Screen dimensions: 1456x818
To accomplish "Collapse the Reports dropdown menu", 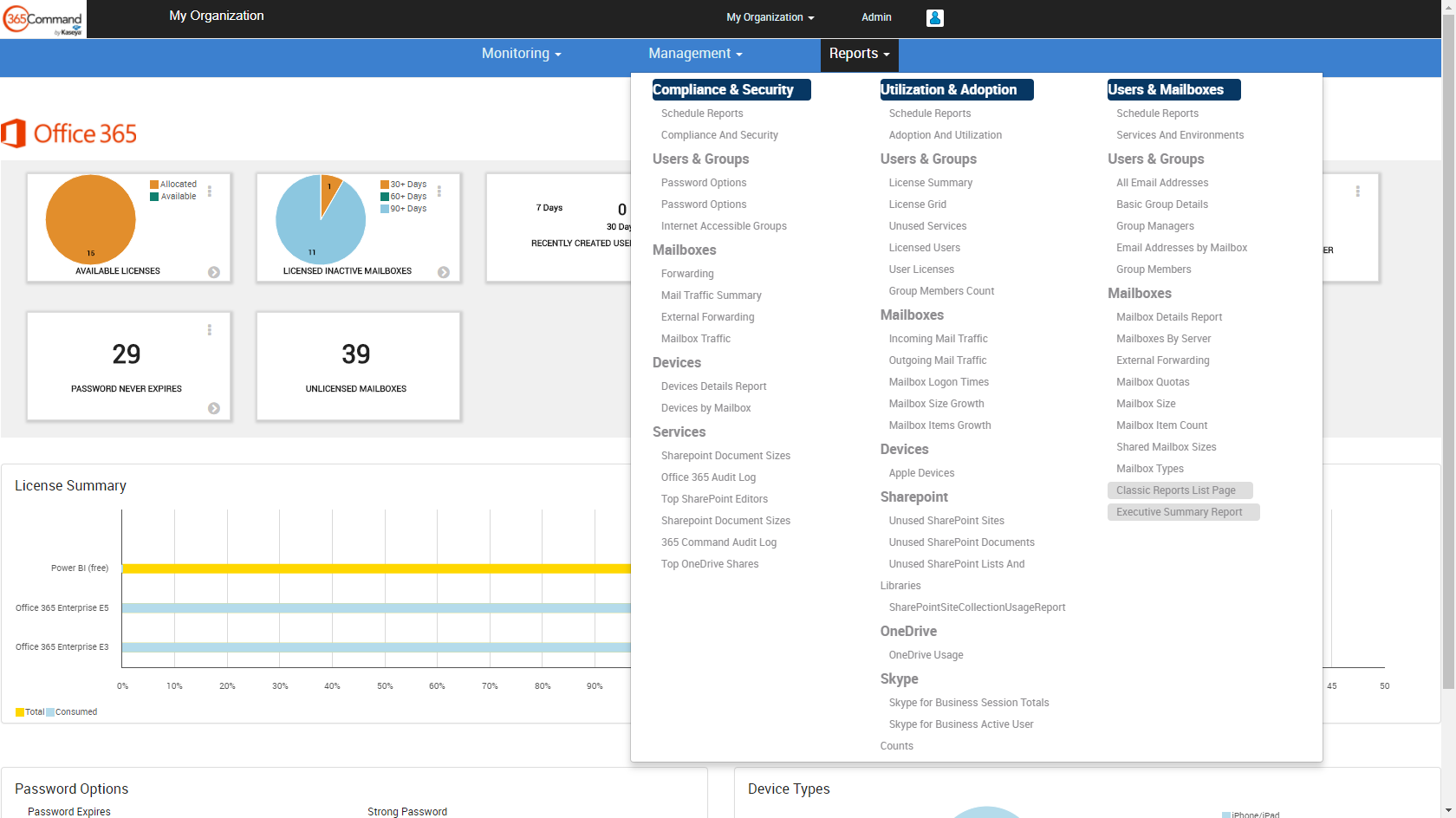I will click(x=860, y=54).
